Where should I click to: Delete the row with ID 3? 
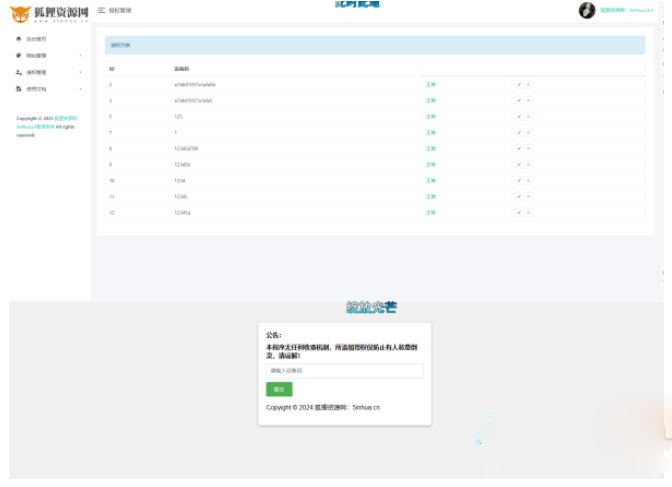pos(528,101)
